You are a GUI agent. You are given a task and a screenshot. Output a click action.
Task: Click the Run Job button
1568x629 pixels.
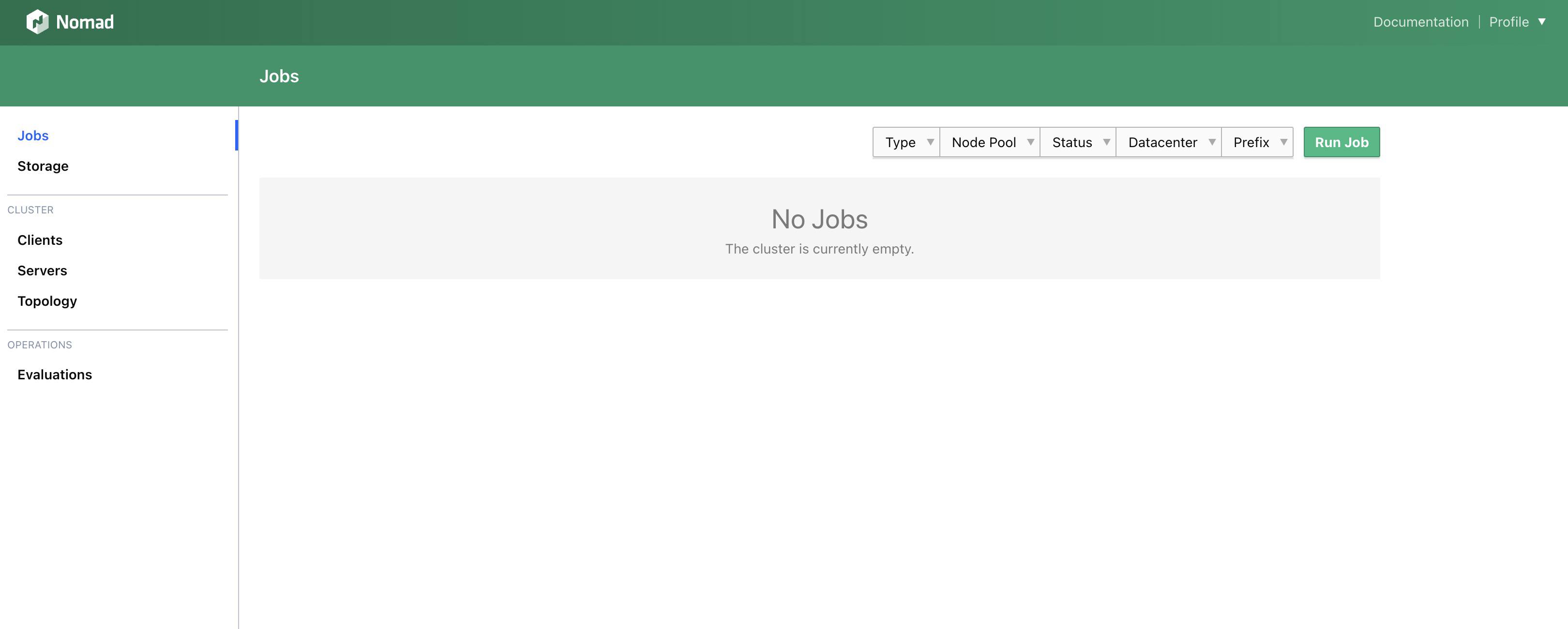click(x=1342, y=142)
